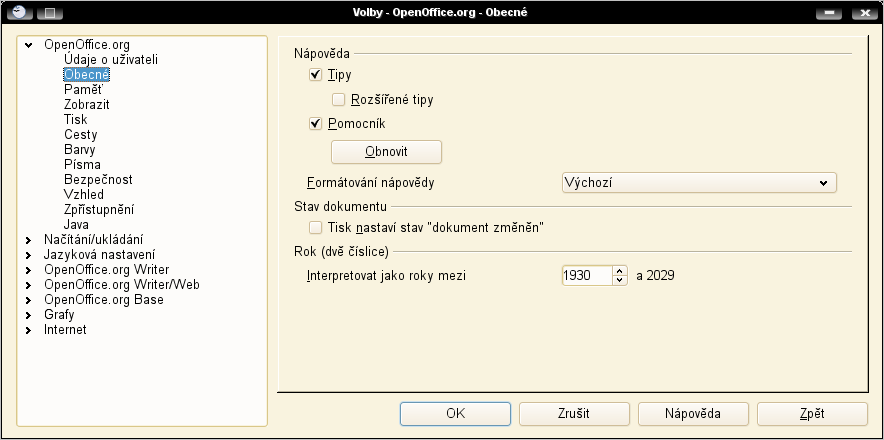Increase the year spinner value

pos(620,271)
